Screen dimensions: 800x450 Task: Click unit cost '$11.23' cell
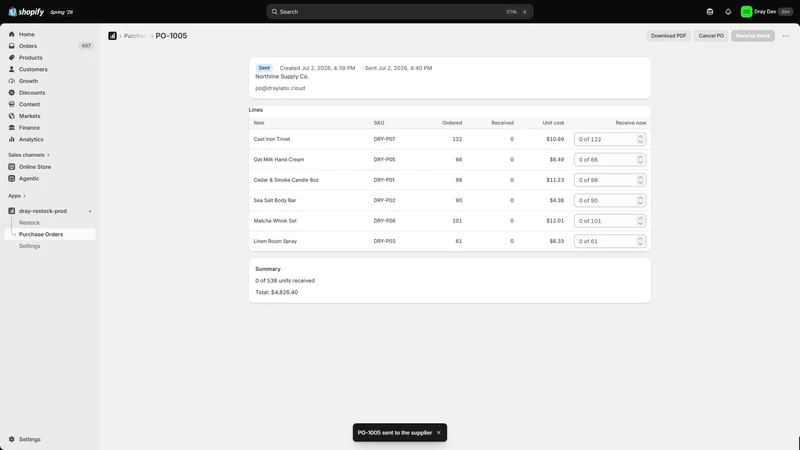tap(555, 180)
